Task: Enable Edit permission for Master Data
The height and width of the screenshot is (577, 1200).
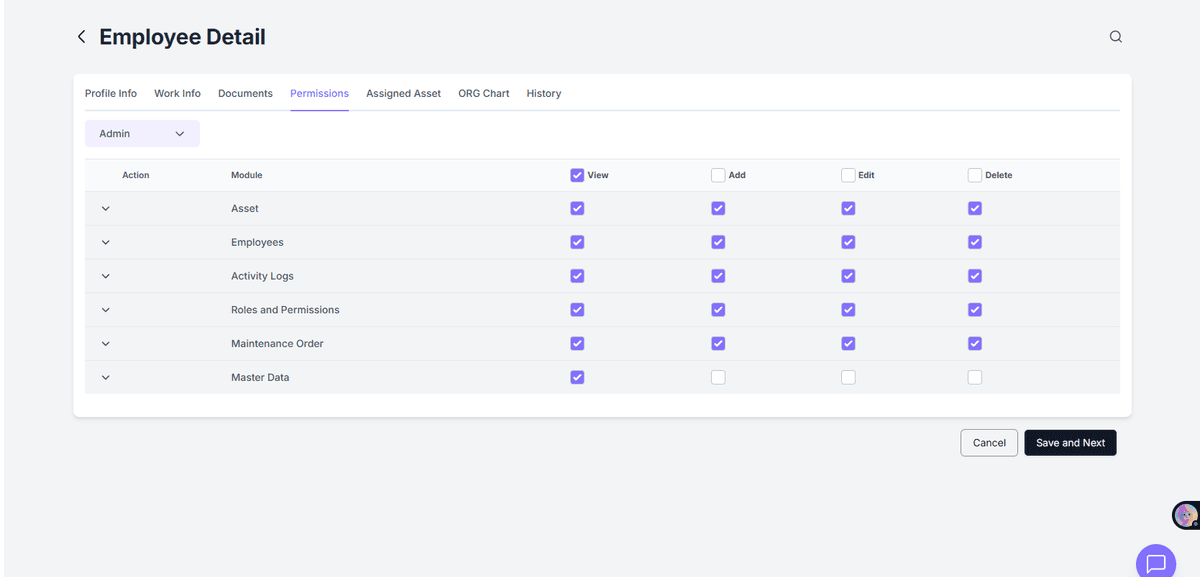Action: pyautogui.click(x=848, y=377)
